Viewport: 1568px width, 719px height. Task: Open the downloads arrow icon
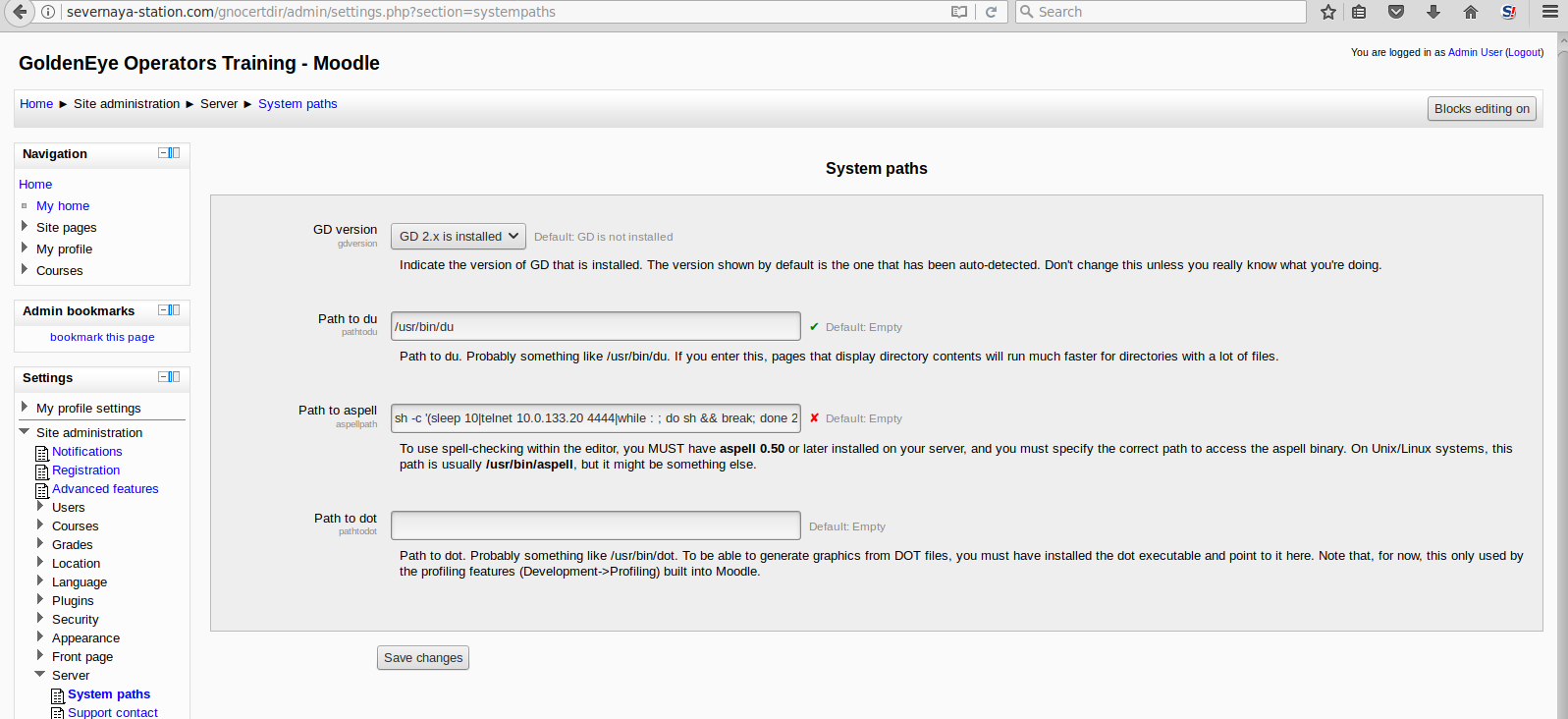tap(1433, 12)
